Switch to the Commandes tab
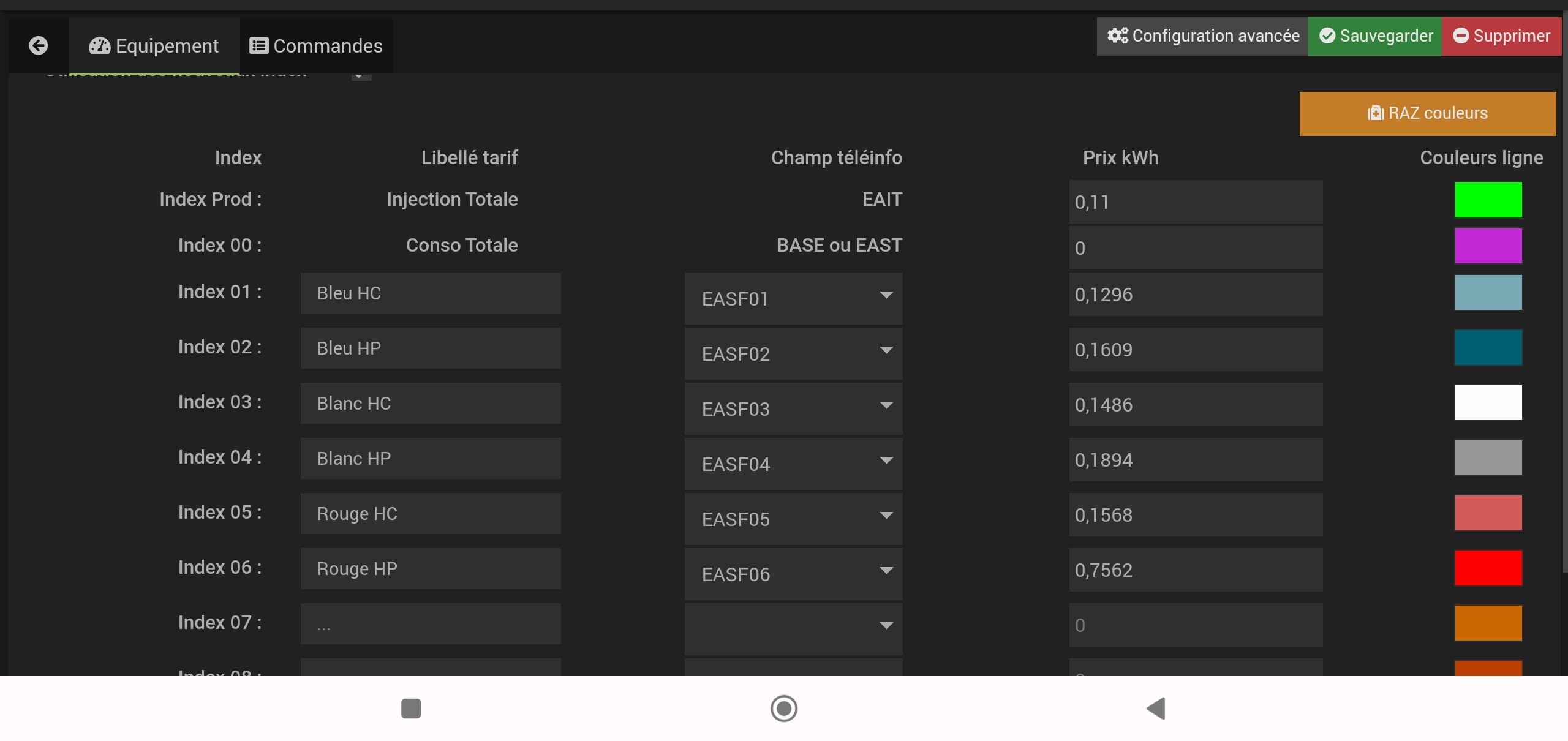1568x741 pixels. pos(316,46)
